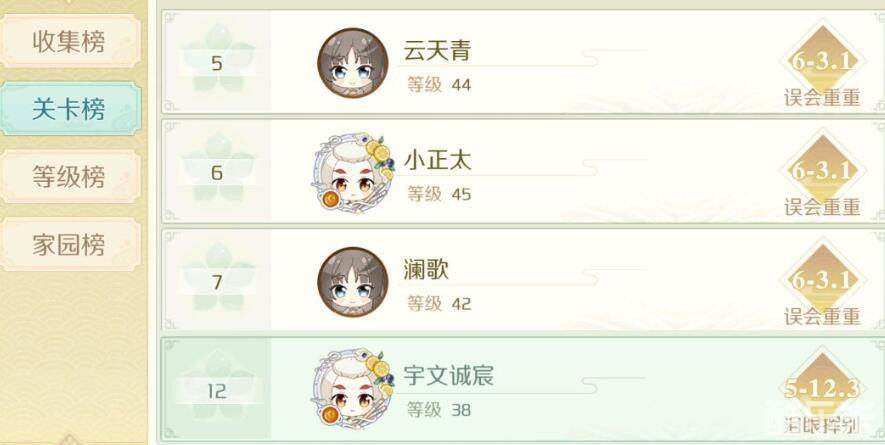Switch to the 关卡榜 tab

[71, 108]
